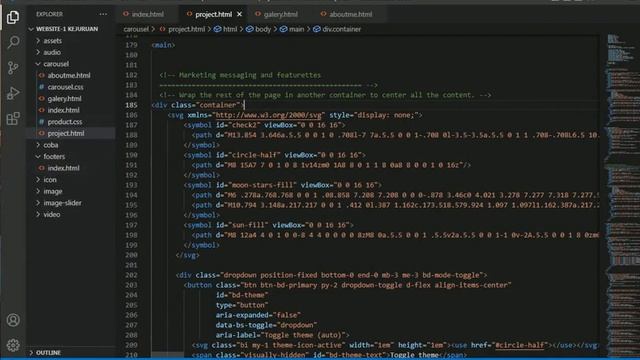The height and width of the screenshot is (360, 640).
Task: Click div.container icon in breadcrumb
Action: [317, 29]
